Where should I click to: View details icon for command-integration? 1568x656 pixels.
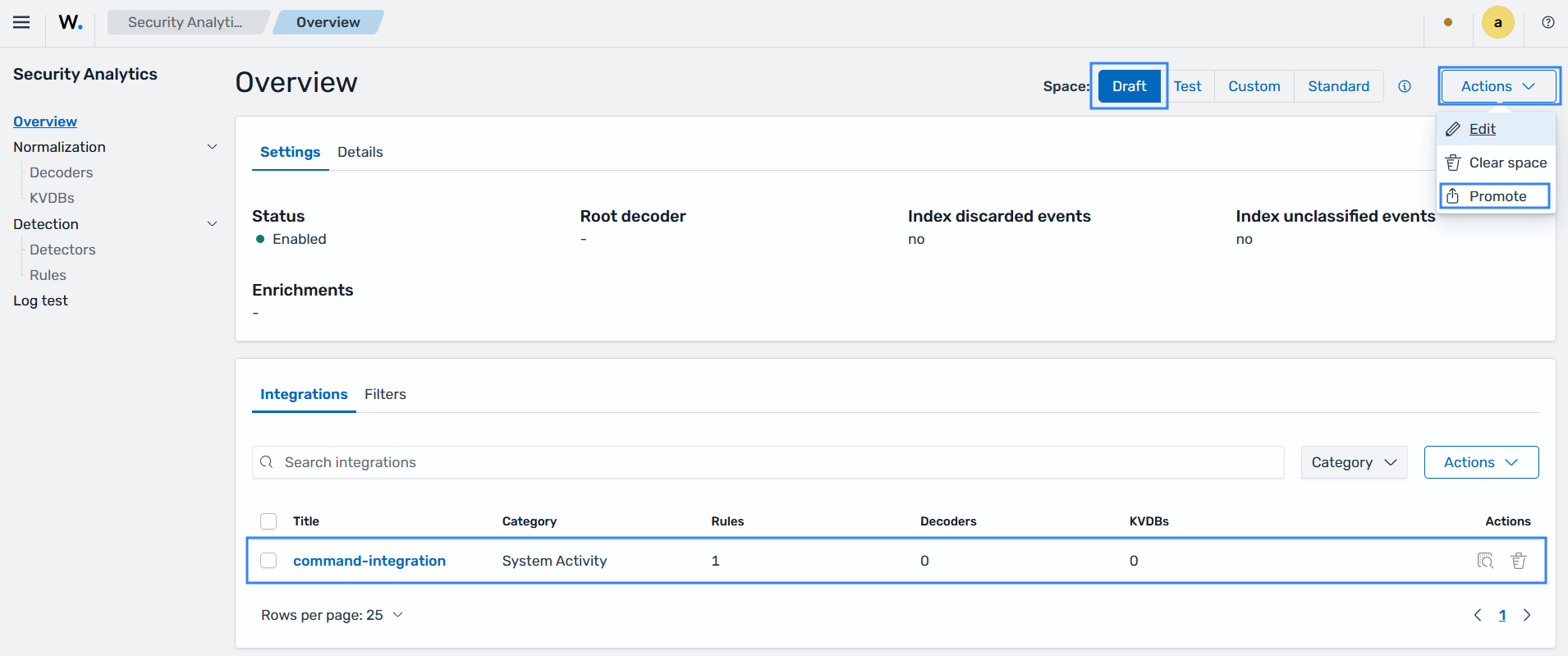(1485, 561)
